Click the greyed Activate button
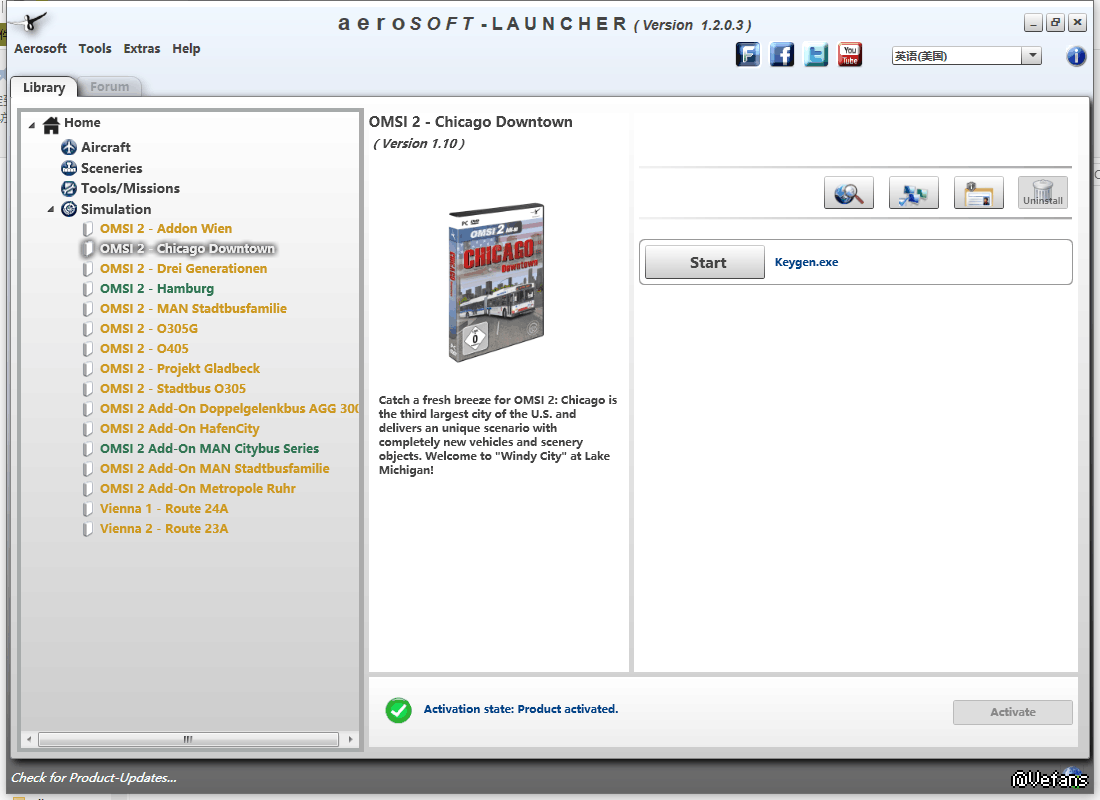 click(x=1012, y=712)
